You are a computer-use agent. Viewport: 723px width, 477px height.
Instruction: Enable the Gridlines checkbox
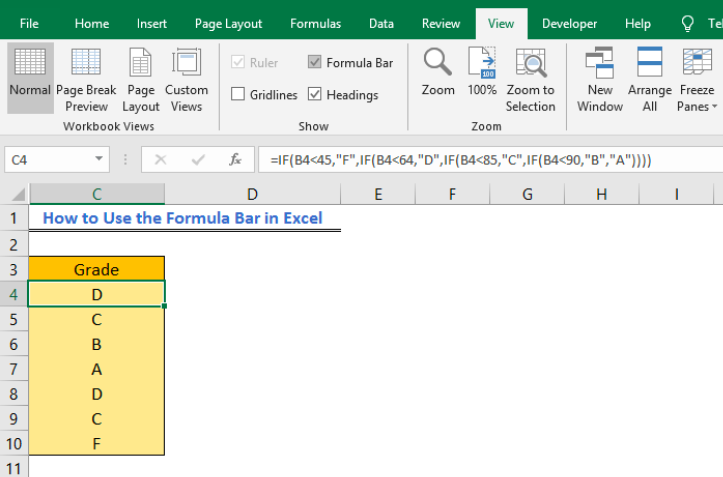pos(238,95)
